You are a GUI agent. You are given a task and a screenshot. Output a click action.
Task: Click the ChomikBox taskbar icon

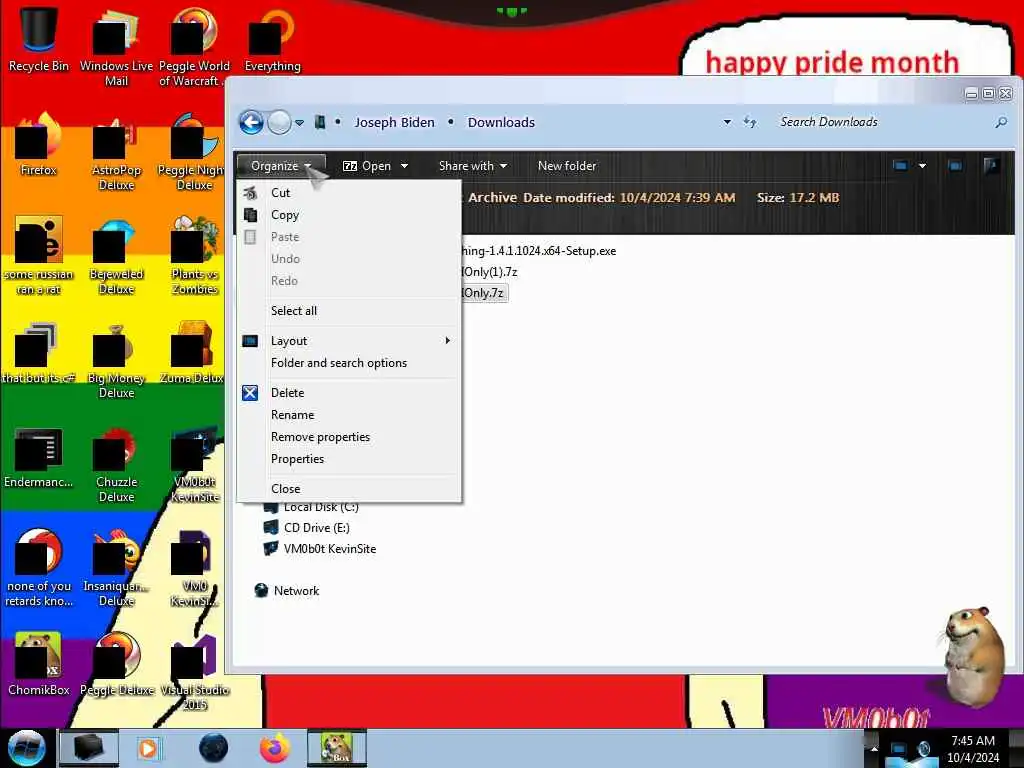pyautogui.click(x=336, y=748)
